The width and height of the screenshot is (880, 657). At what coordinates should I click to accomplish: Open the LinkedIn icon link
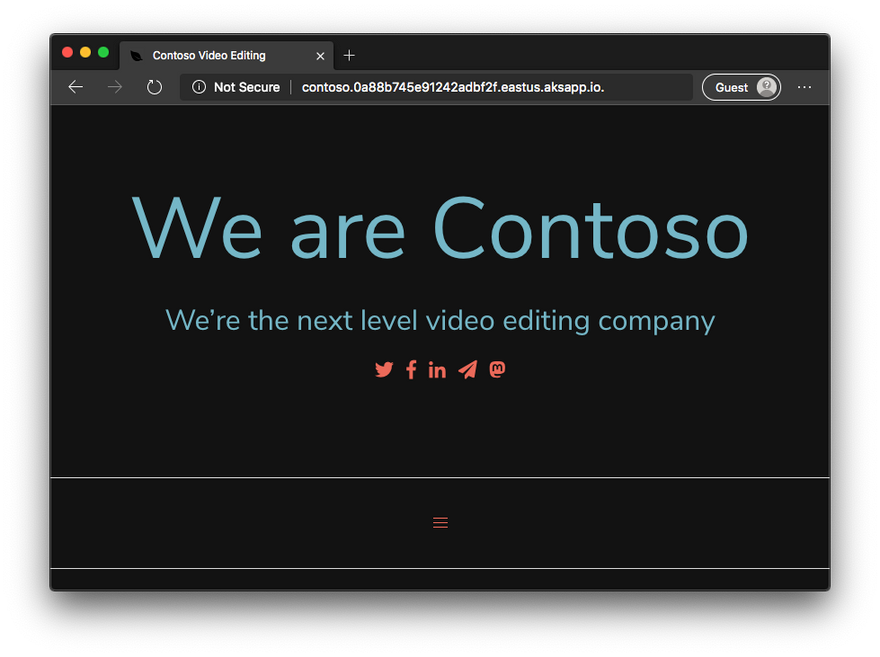(x=437, y=370)
